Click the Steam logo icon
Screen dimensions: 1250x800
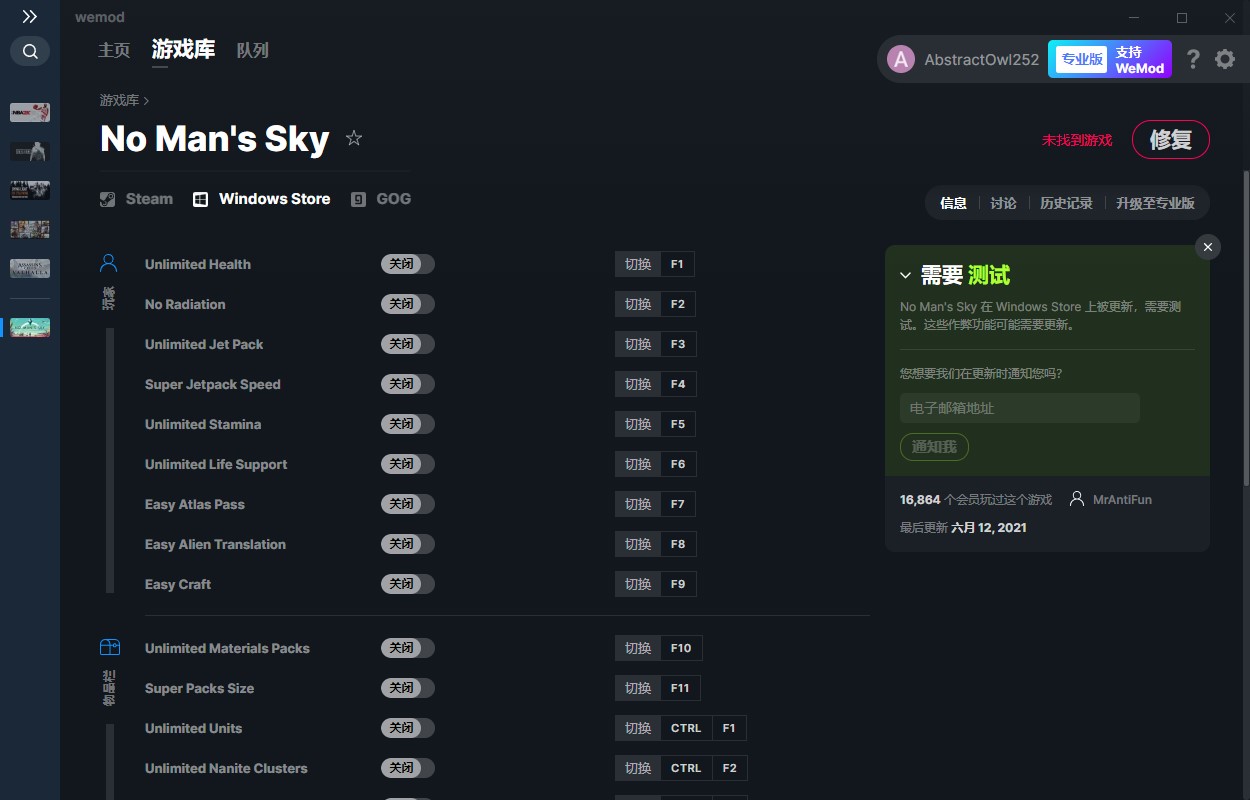(x=108, y=199)
